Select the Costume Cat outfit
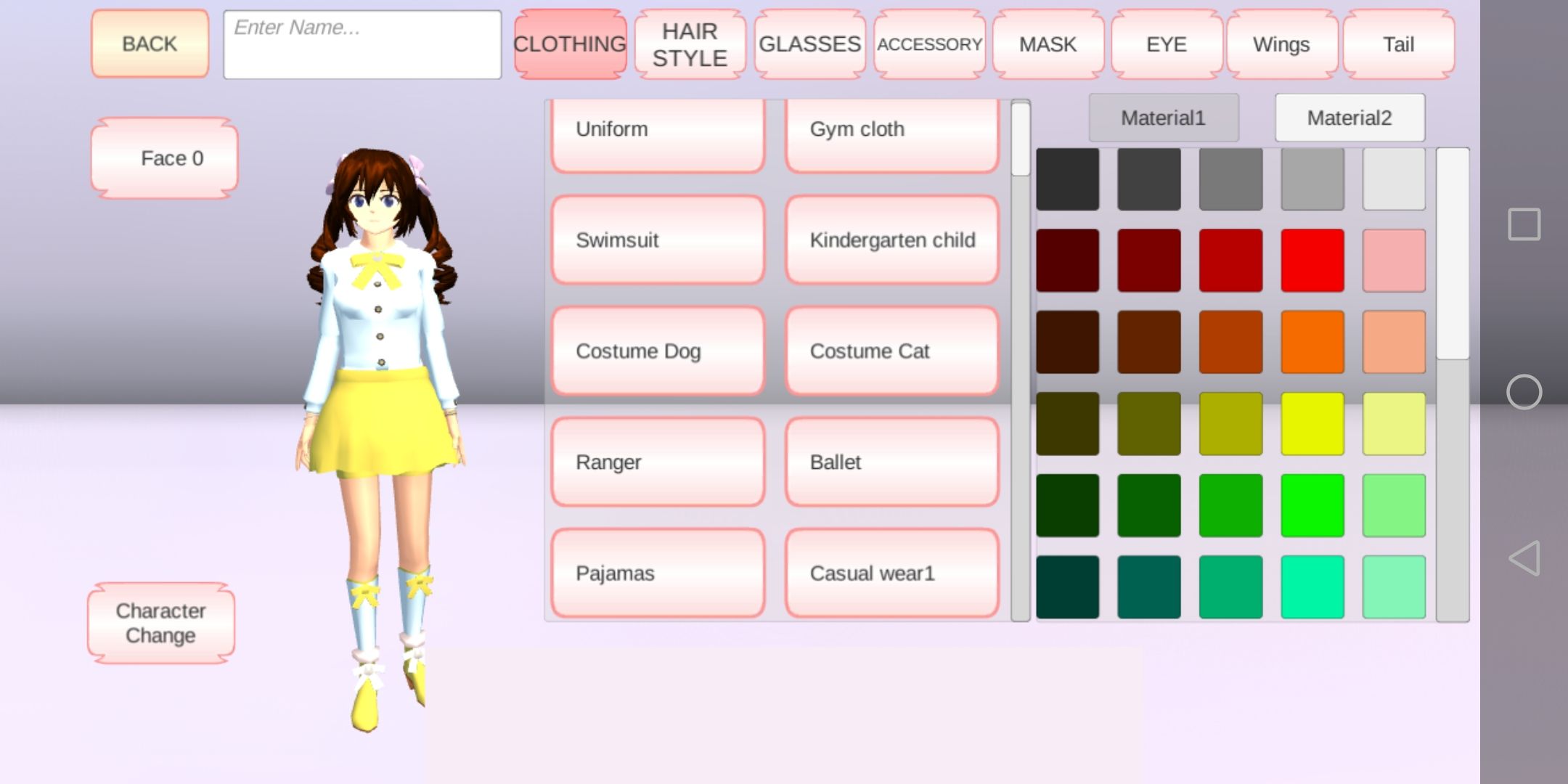Viewport: 1568px width, 784px height. 892,351
